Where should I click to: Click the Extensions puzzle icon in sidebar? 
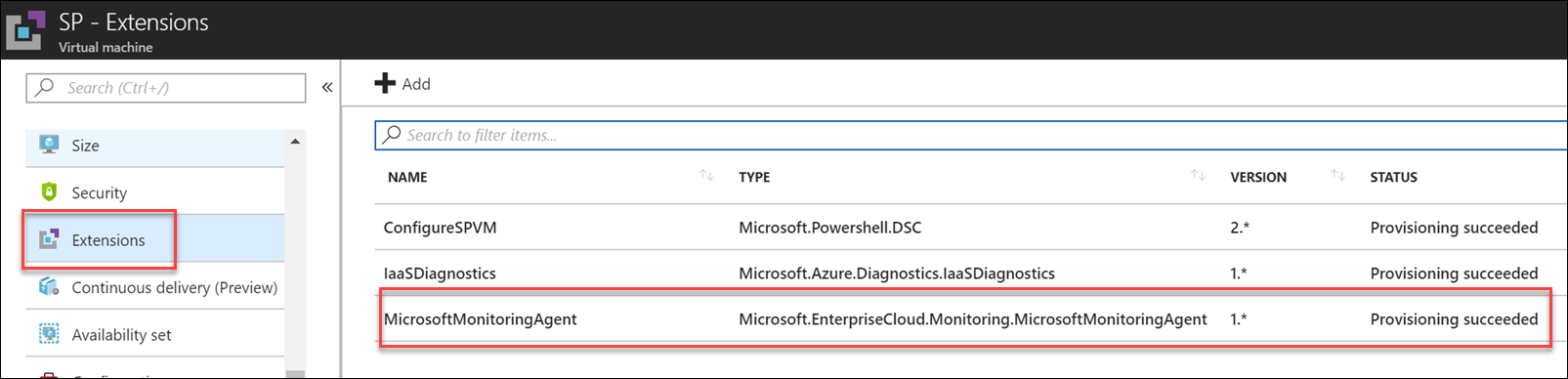[49, 239]
